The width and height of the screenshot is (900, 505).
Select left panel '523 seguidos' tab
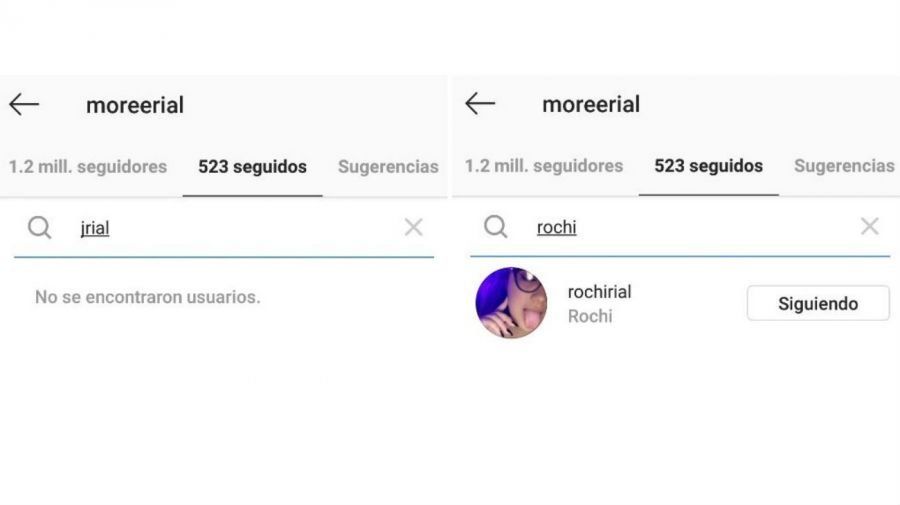coord(253,167)
